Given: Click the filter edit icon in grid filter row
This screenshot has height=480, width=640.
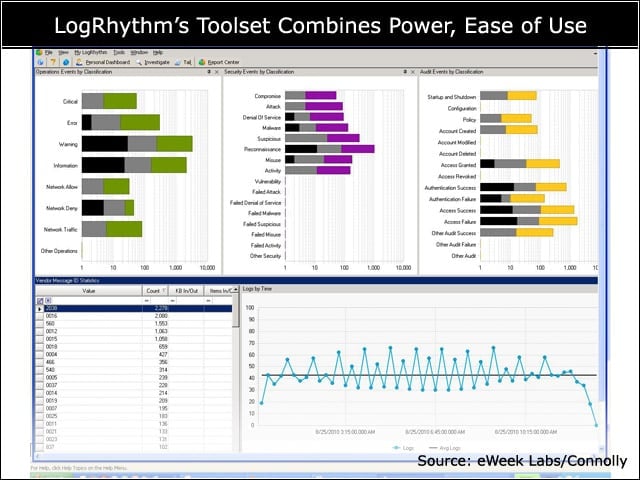Looking at the screenshot, I should (x=40, y=301).
